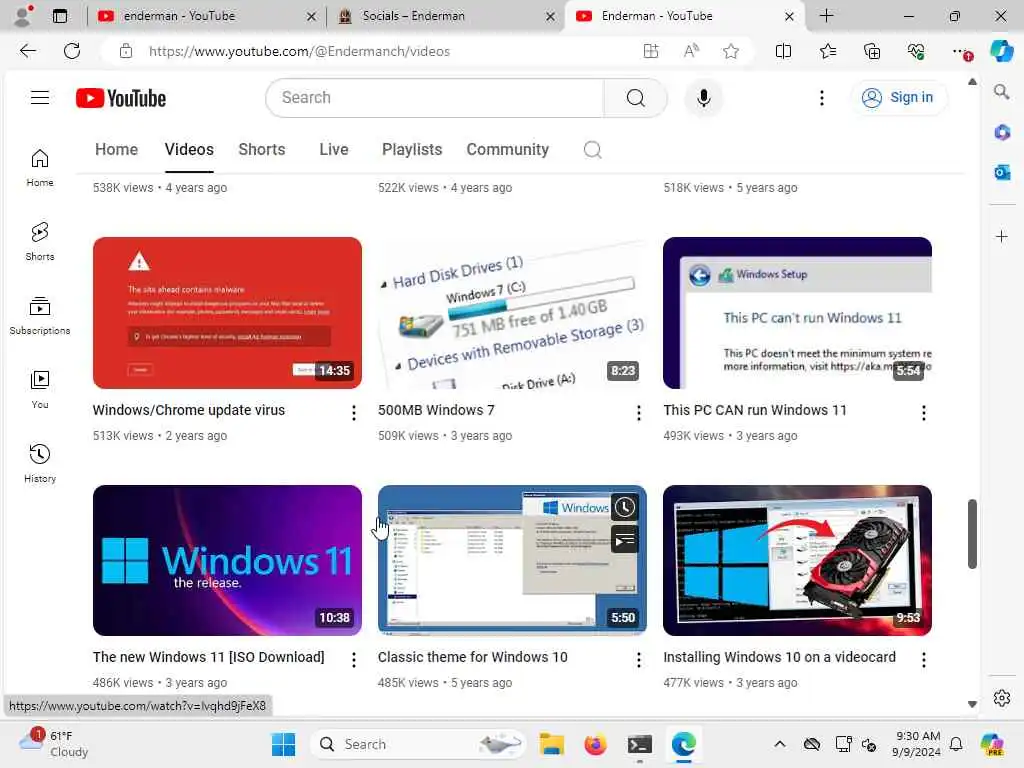The image size is (1024, 768).
Task: Open options for Windows/Chrome update virus
Action: [x=353, y=413]
